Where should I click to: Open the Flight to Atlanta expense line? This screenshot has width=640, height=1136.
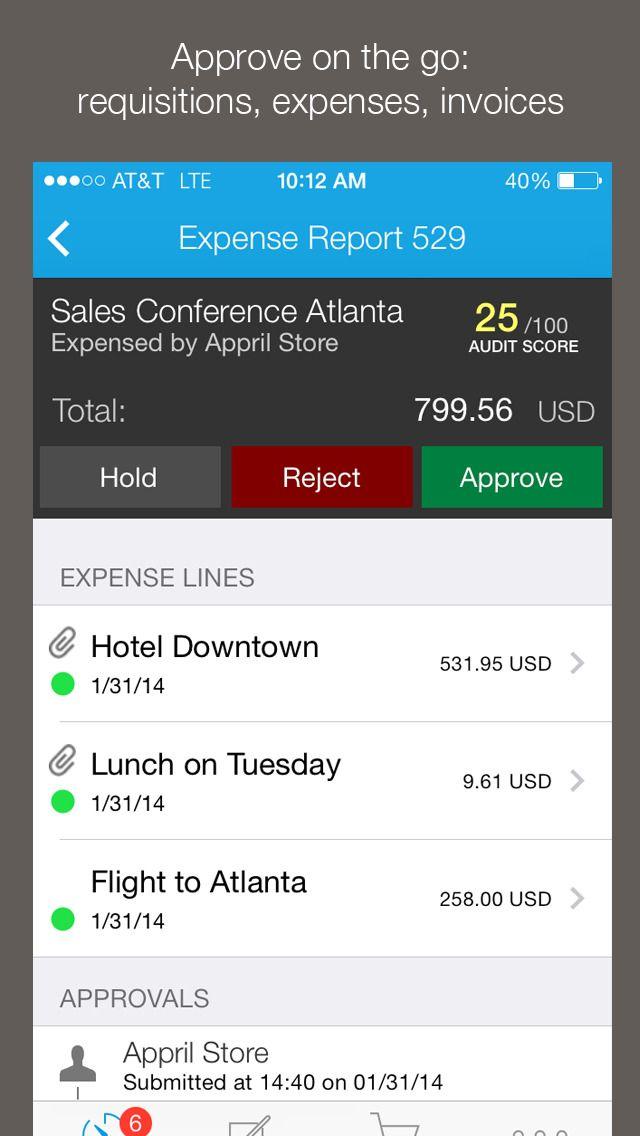250,898
